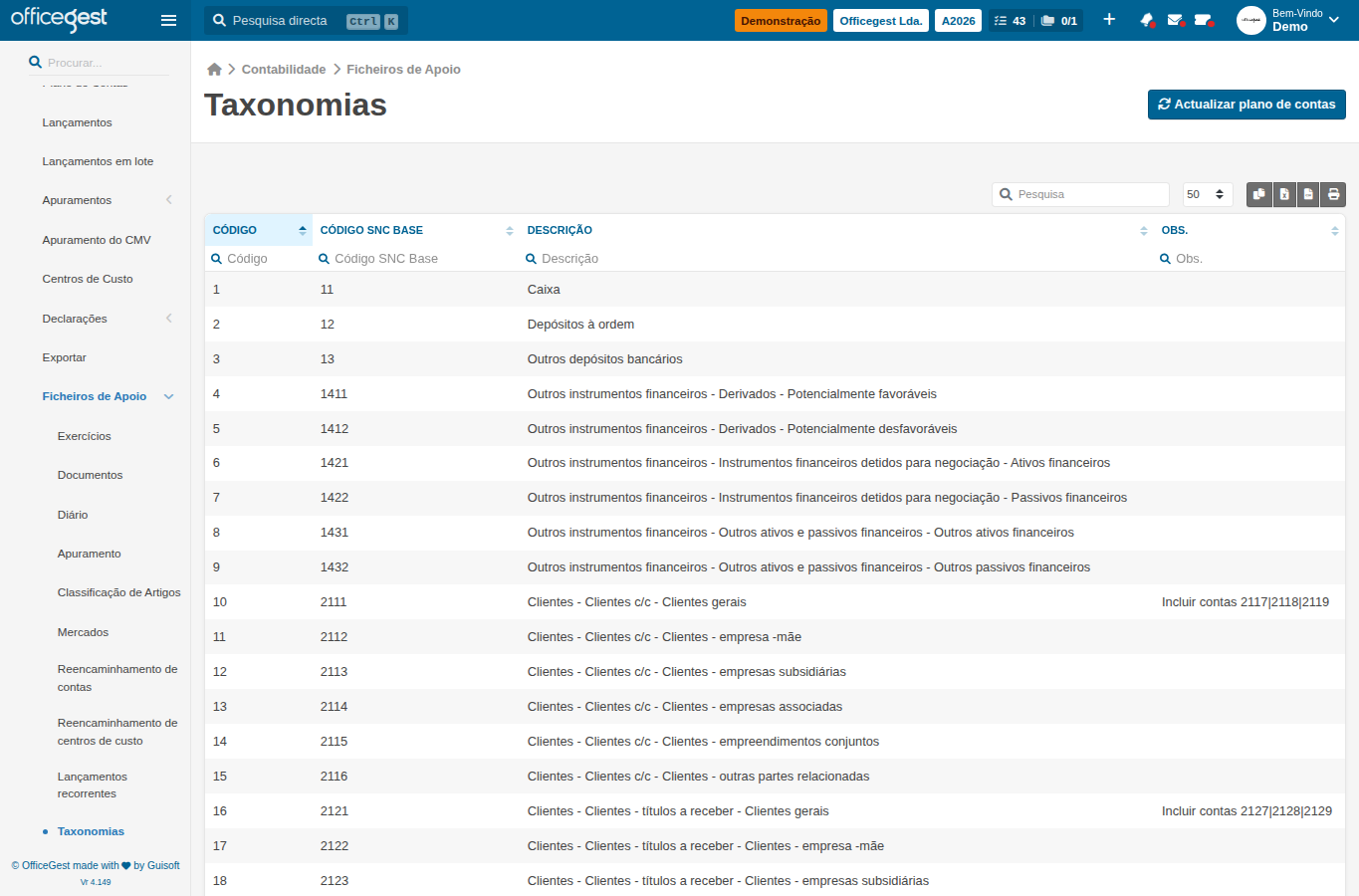Open the notifications bell icon
The height and width of the screenshot is (896, 1359).
pyautogui.click(x=1147, y=20)
